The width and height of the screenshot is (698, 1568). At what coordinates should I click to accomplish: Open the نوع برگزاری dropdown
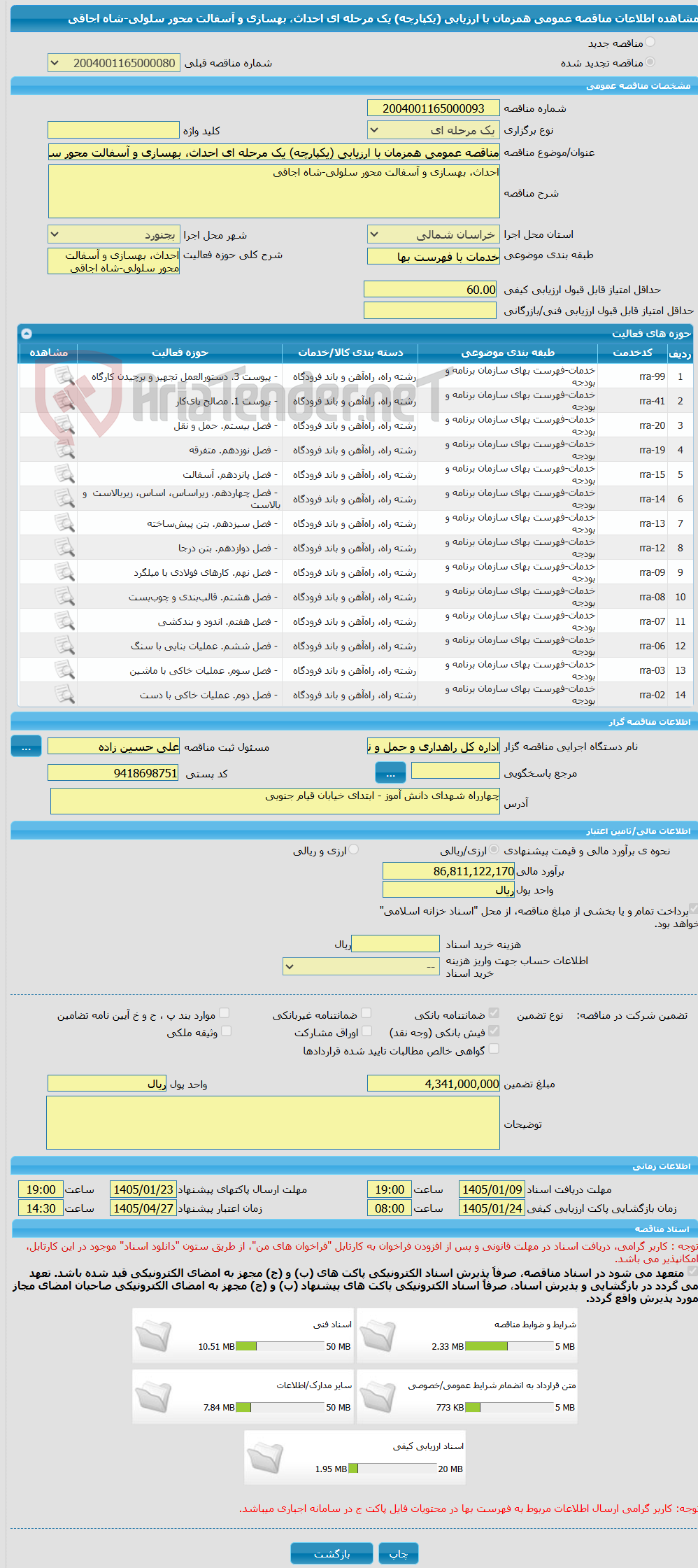pyautogui.click(x=434, y=130)
